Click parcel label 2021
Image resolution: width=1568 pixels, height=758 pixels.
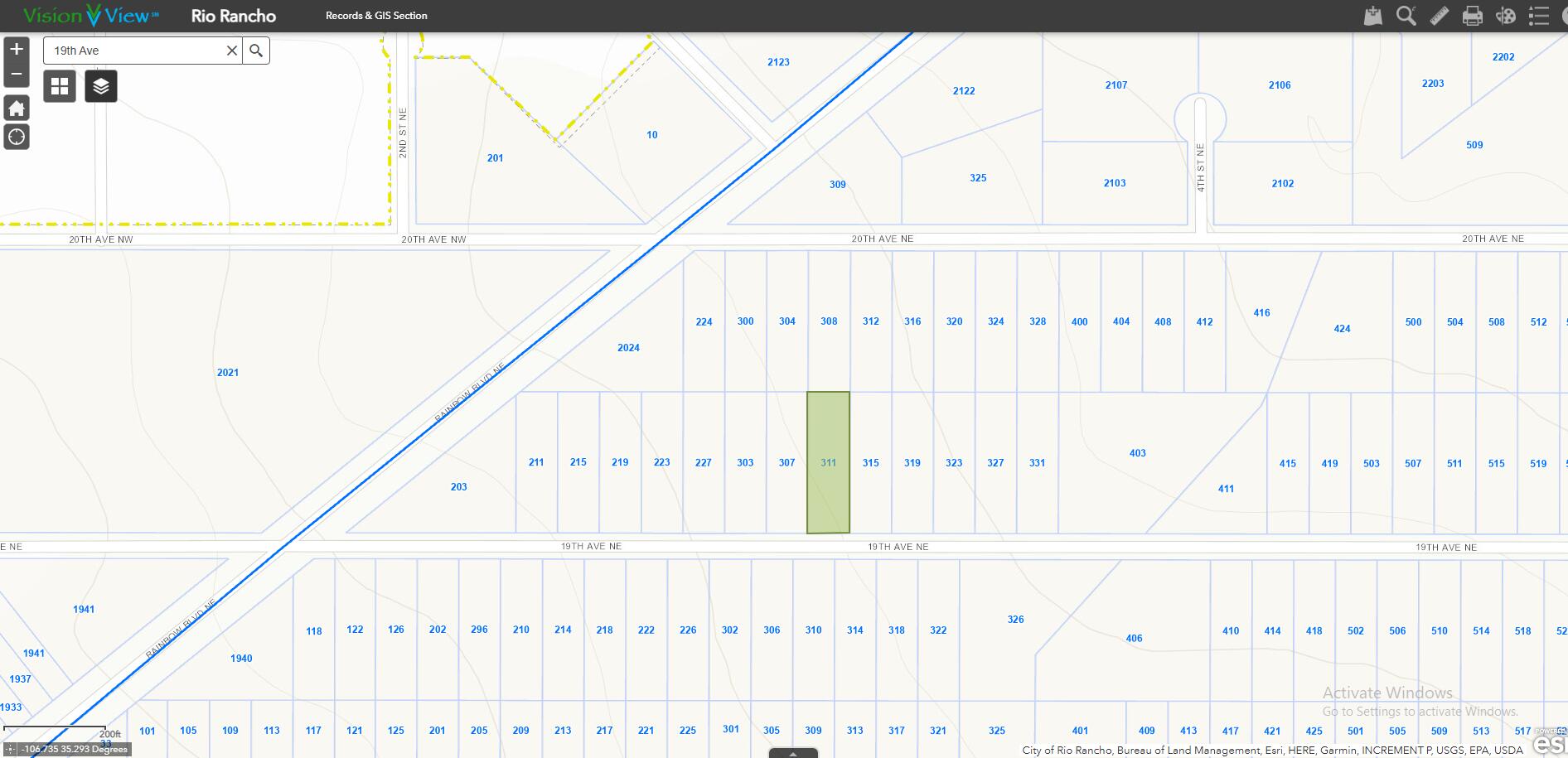(x=228, y=373)
